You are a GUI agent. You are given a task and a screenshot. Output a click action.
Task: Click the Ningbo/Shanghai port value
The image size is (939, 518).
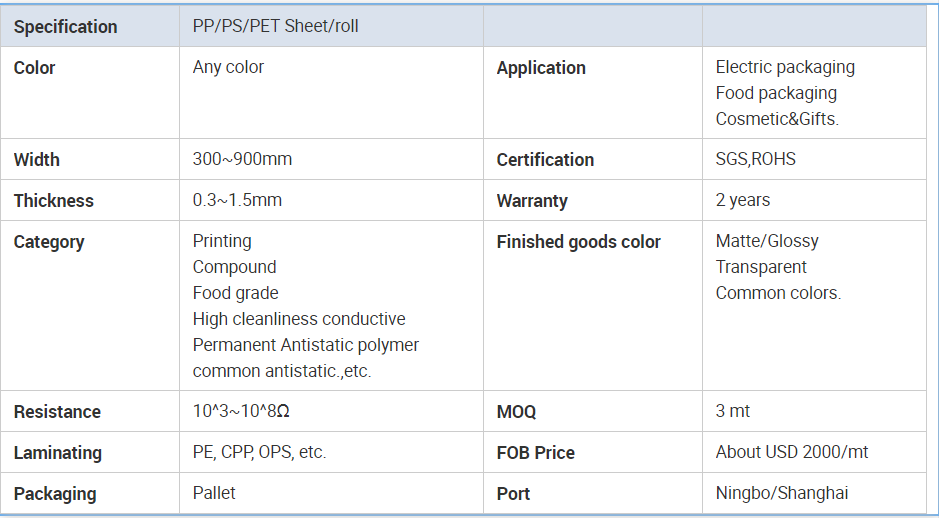click(782, 493)
